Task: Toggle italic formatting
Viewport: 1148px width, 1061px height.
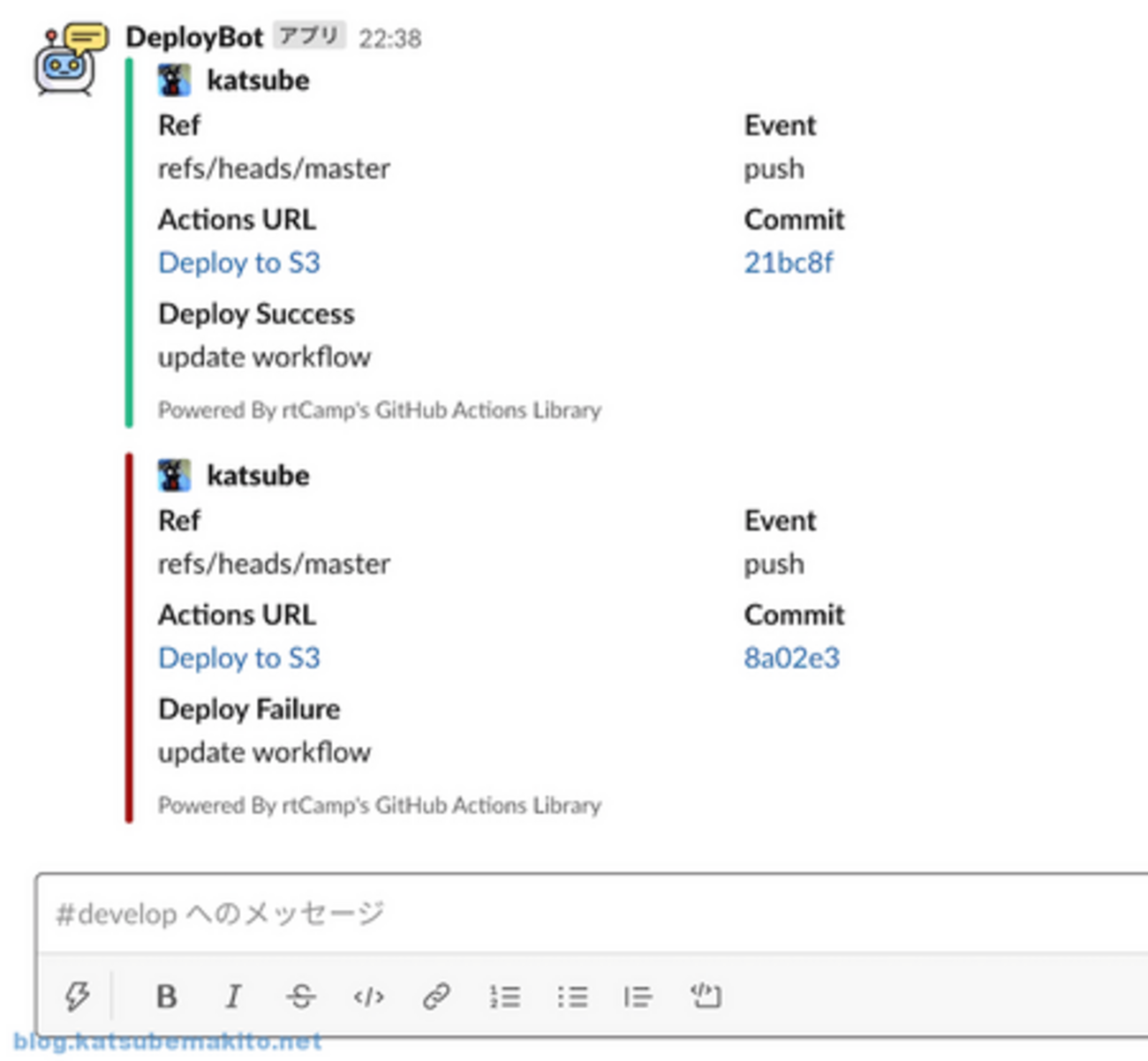Action: coord(233,997)
